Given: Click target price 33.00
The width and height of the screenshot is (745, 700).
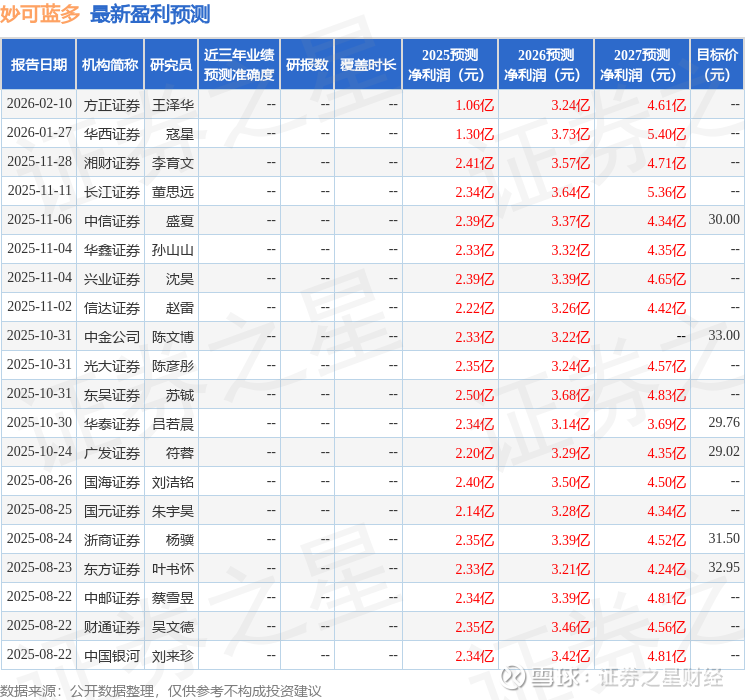Looking at the screenshot, I should 724,336.
